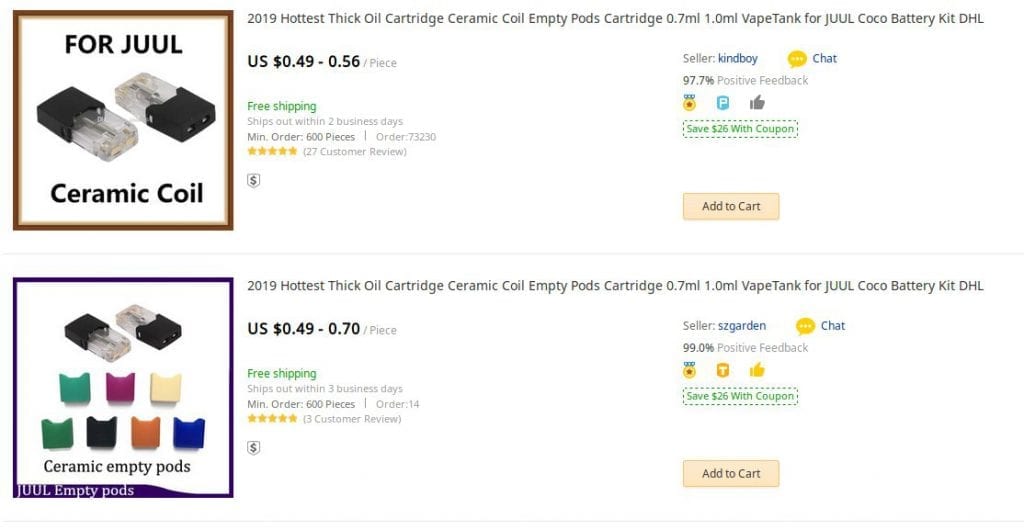Click the gold medal badge for seller szgarden

tap(689, 370)
